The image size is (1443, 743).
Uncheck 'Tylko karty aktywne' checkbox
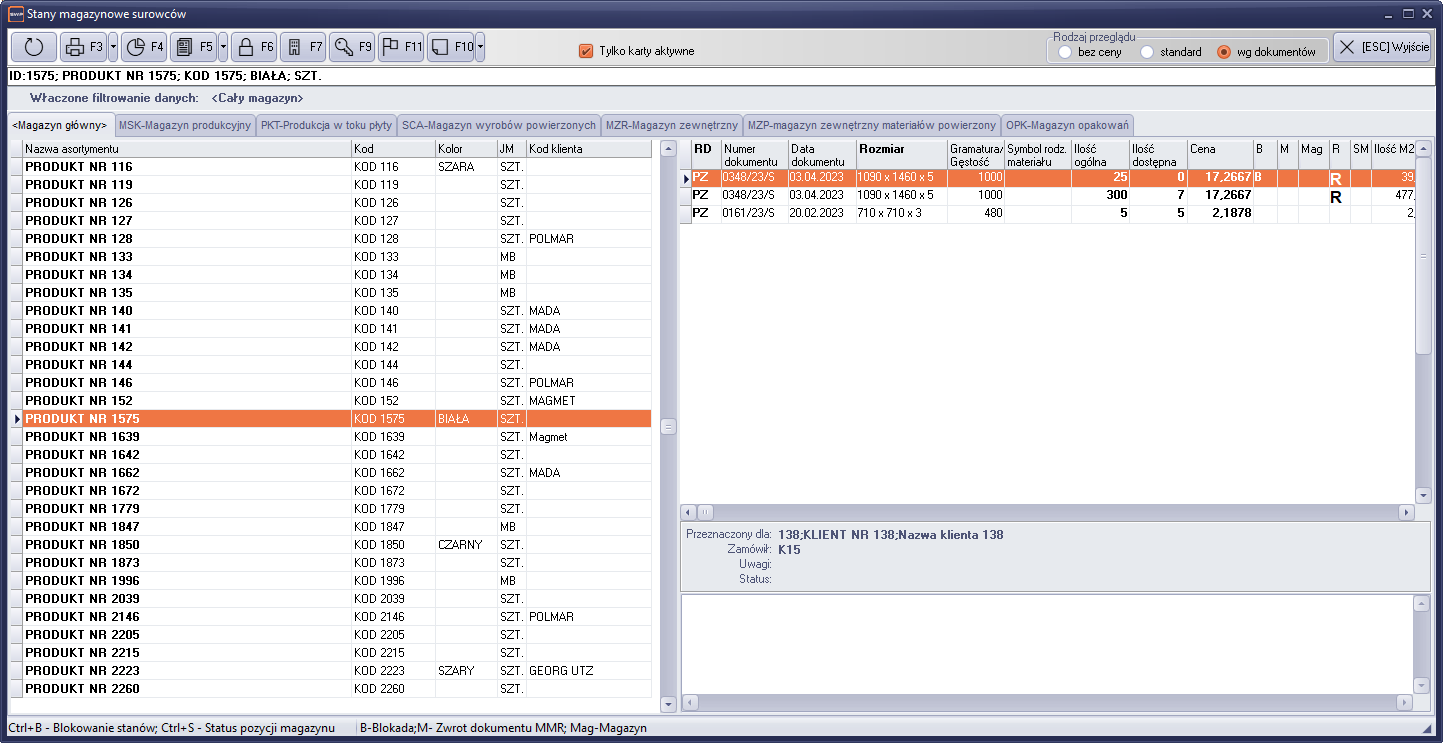[x=587, y=51]
